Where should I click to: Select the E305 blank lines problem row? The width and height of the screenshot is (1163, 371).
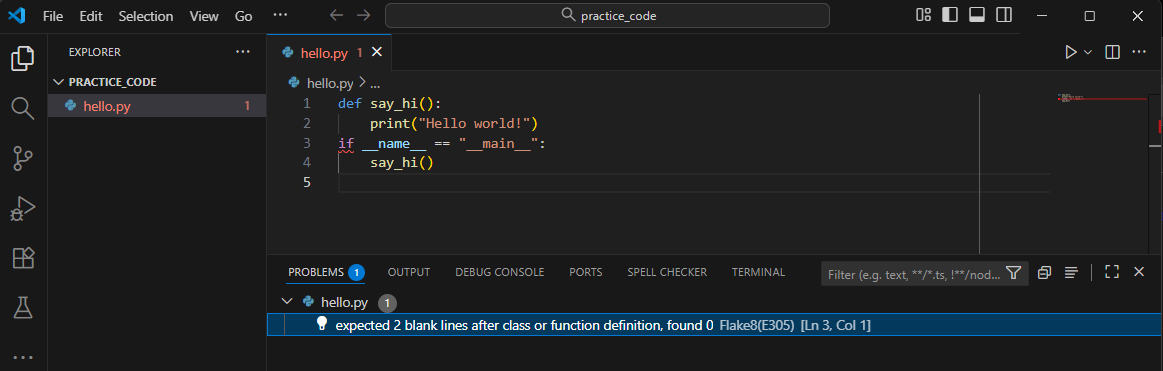pyautogui.click(x=715, y=325)
